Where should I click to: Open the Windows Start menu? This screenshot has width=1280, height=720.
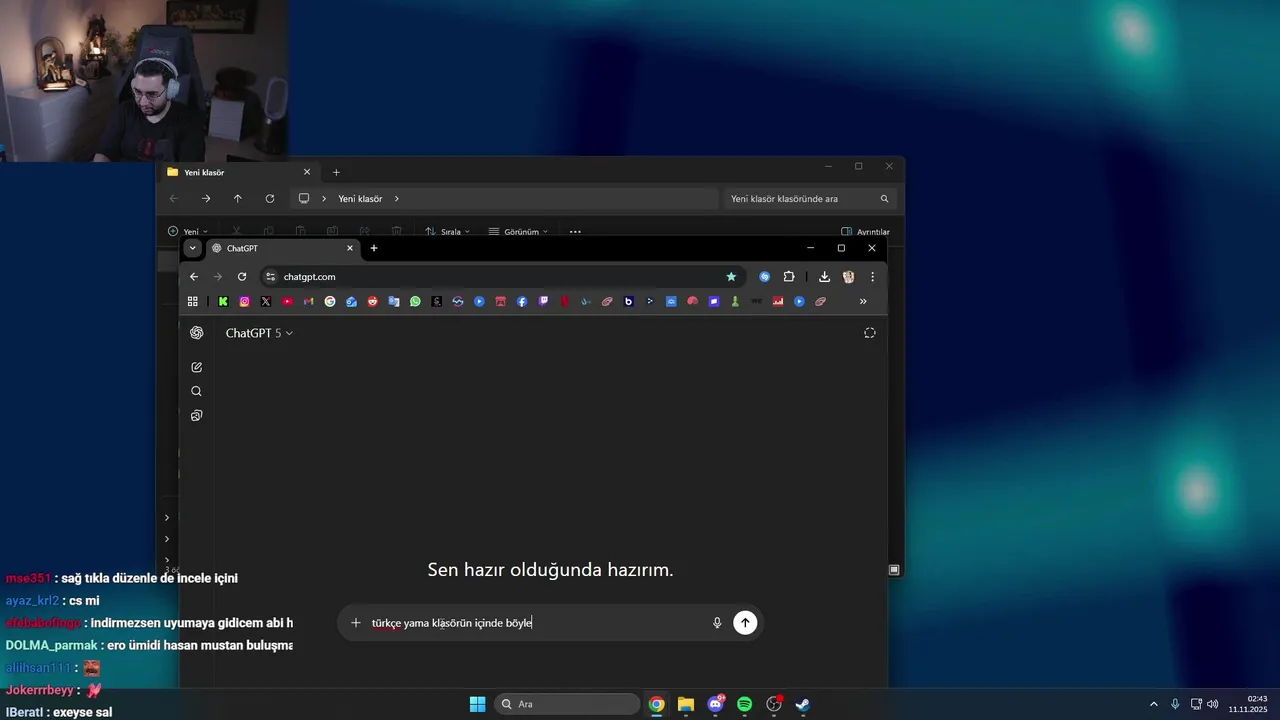click(478, 704)
